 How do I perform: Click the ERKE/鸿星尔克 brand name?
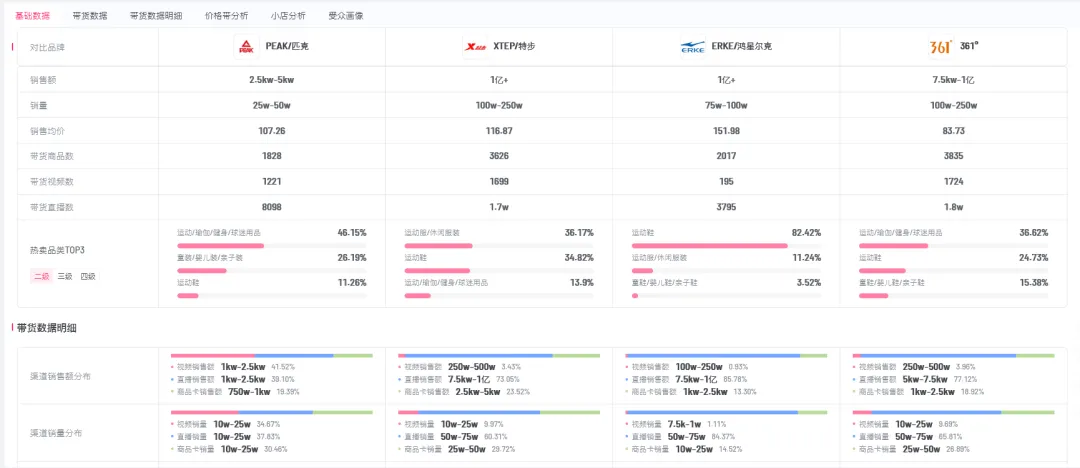coord(741,47)
